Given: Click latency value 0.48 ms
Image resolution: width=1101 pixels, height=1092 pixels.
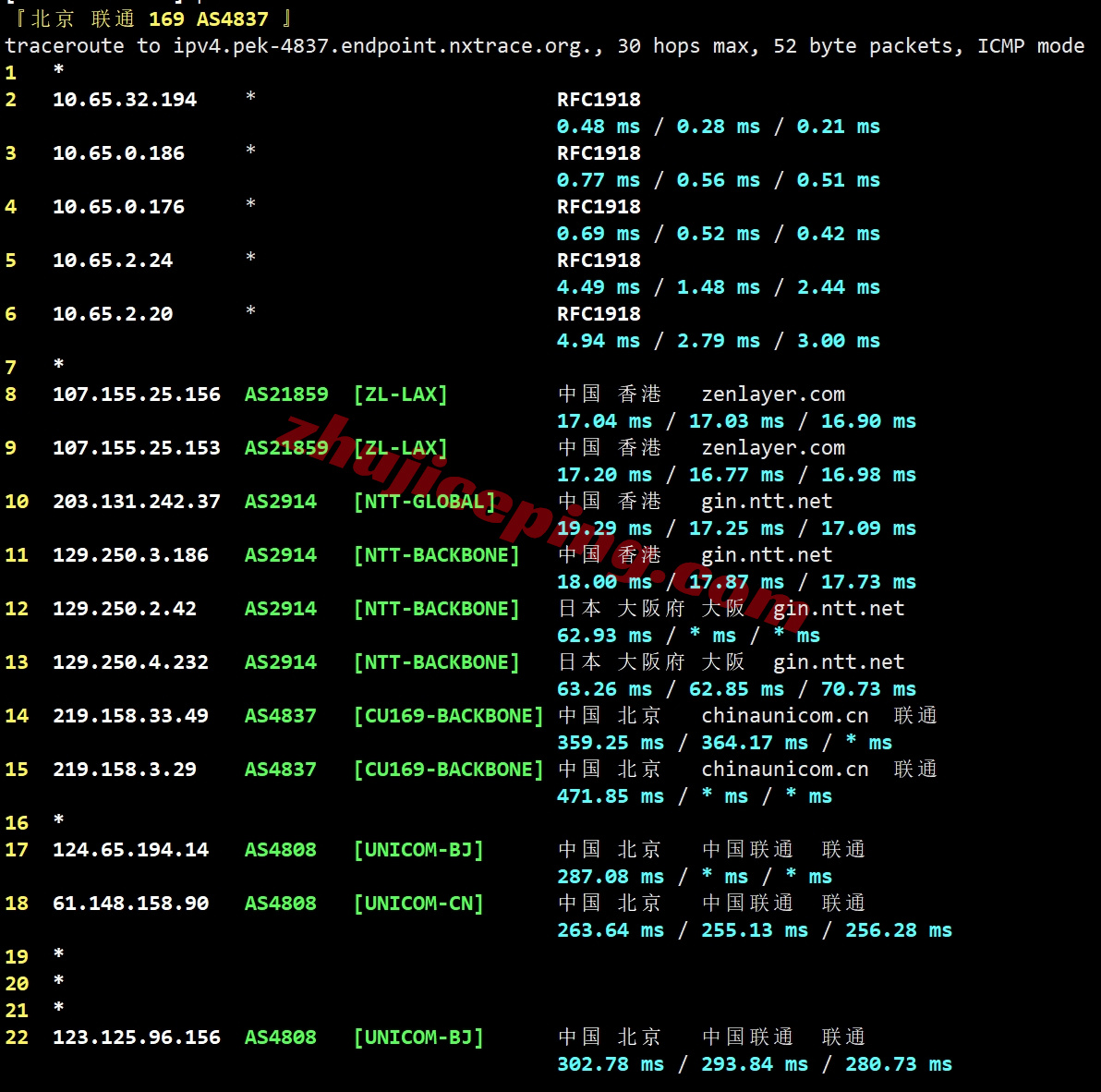Looking at the screenshot, I should click(599, 127).
